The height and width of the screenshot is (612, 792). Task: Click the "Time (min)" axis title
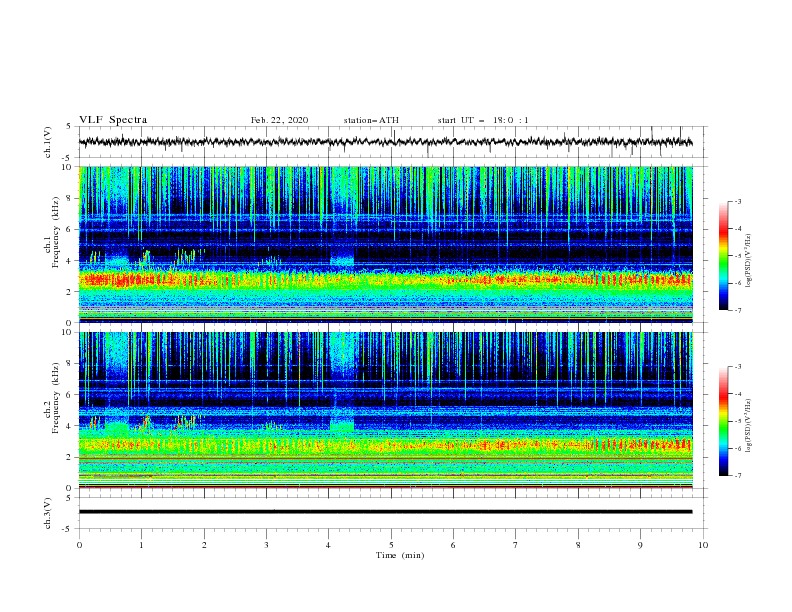pyautogui.click(x=400, y=555)
